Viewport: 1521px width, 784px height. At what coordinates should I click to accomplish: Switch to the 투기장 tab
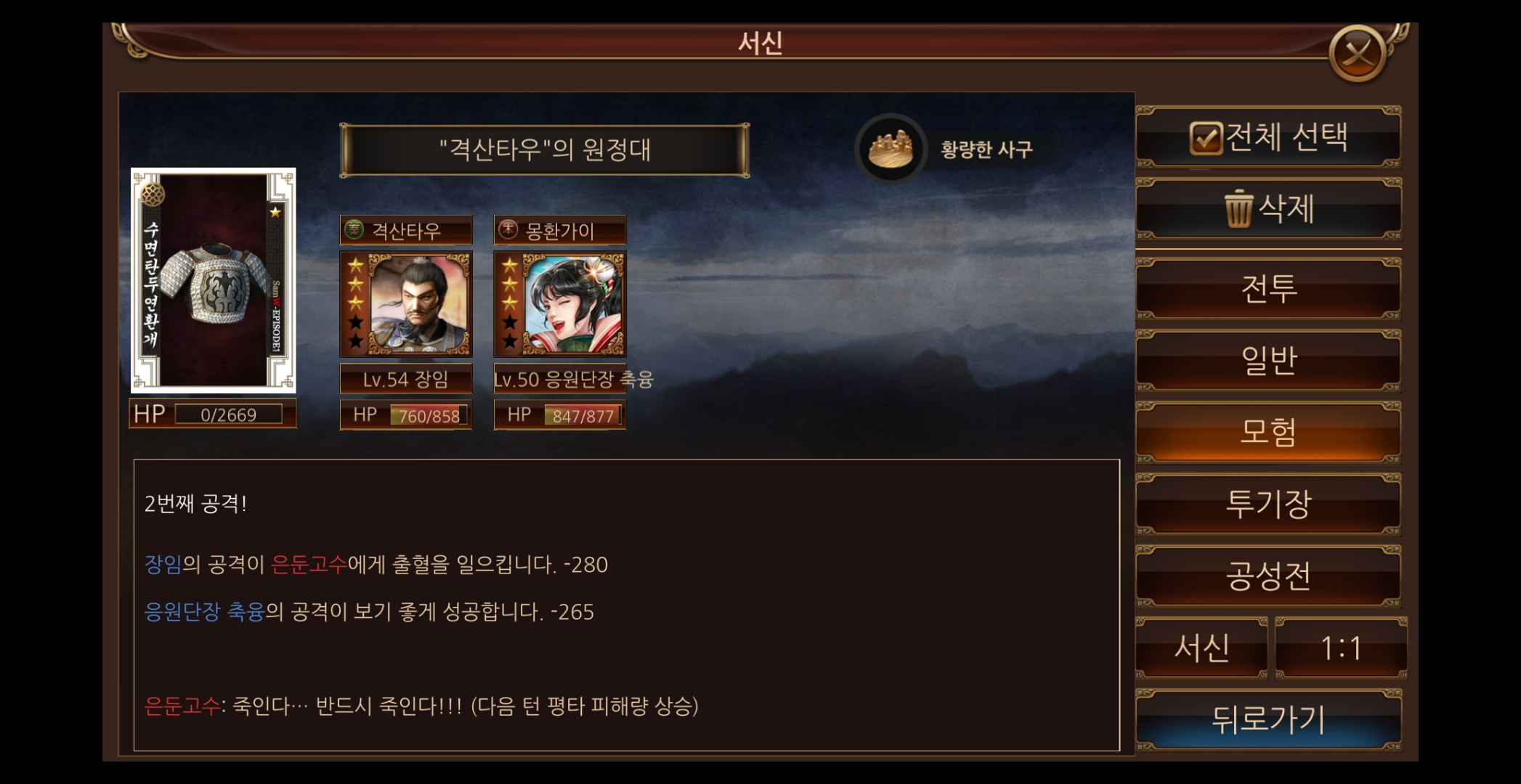pos(1268,504)
